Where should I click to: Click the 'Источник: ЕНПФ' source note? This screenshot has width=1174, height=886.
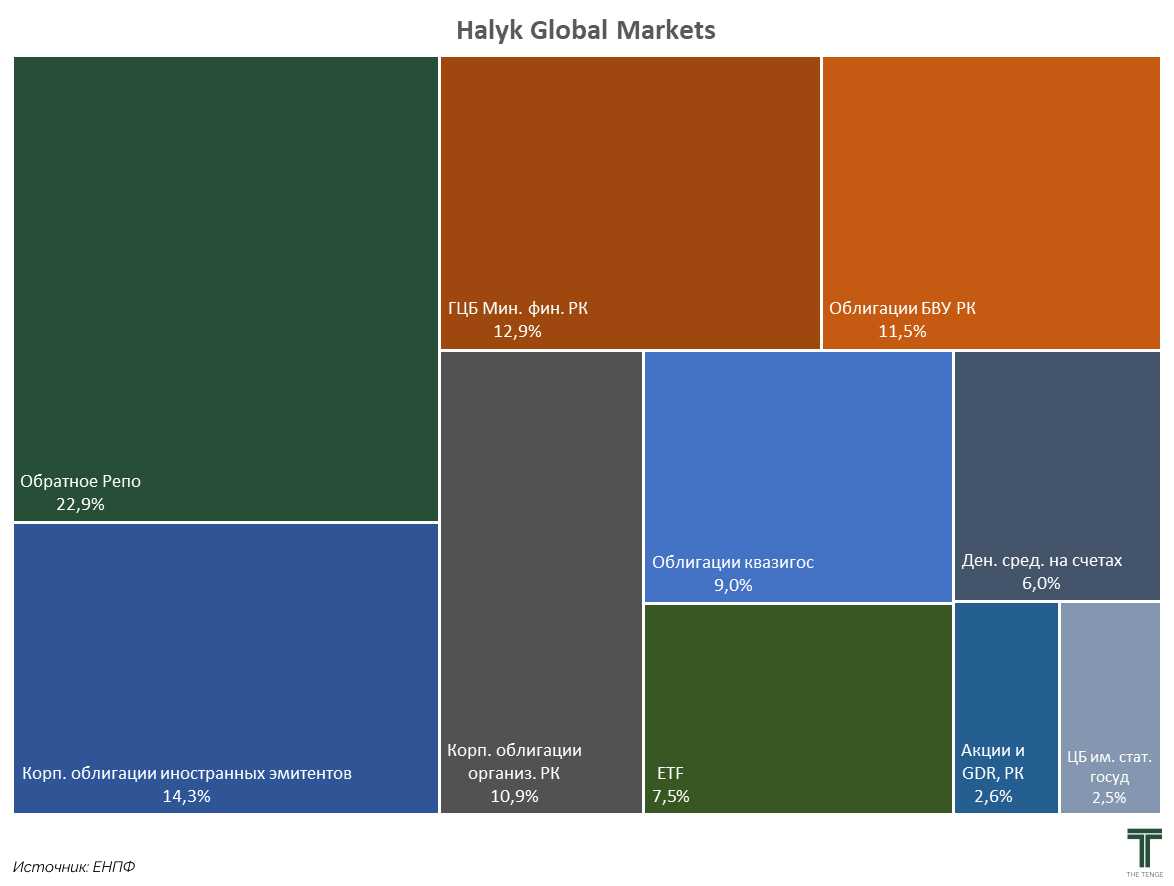74,867
